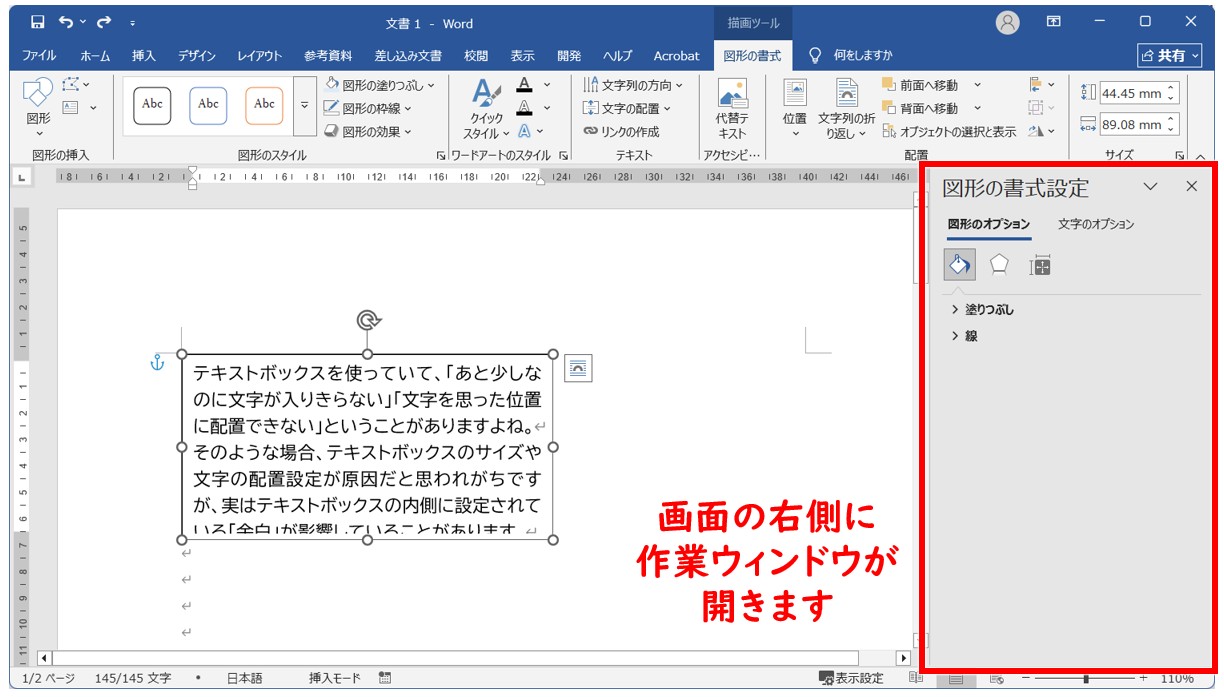
Task: Open 文字の配置 text alignment dropdown
Action: (x=628, y=108)
